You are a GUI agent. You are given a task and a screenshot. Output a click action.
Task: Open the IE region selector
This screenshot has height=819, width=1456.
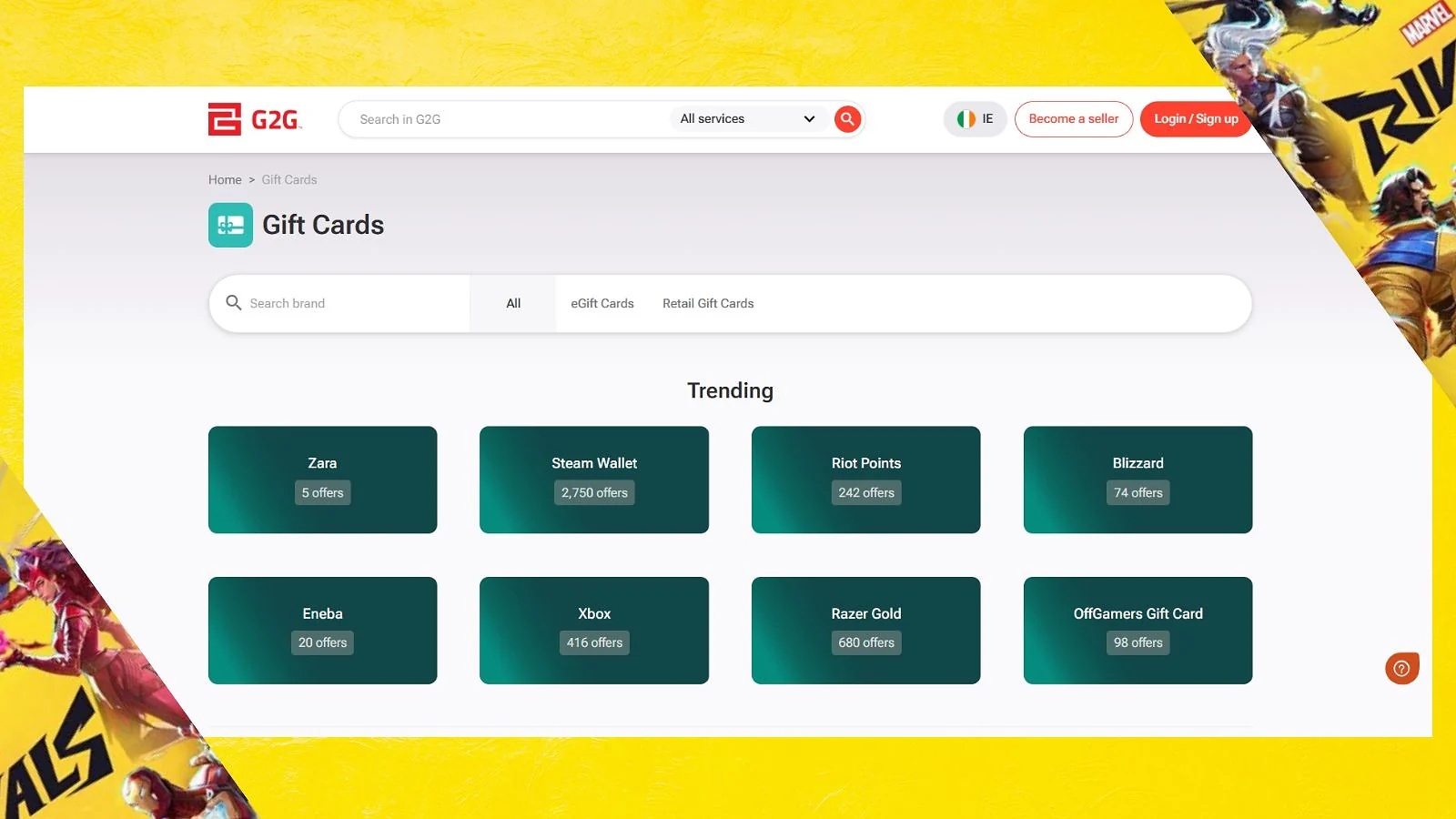click(975, 119)
